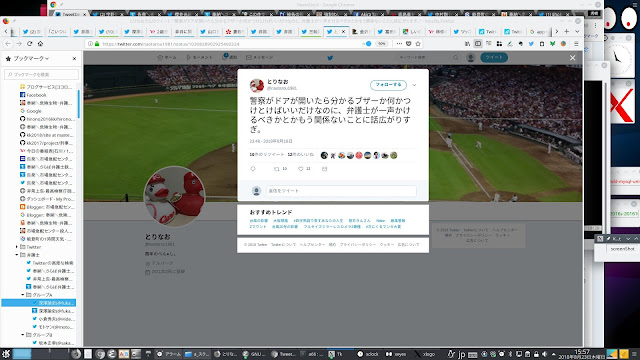Click the large duck profile picture
640x360 pixels.
175,196
